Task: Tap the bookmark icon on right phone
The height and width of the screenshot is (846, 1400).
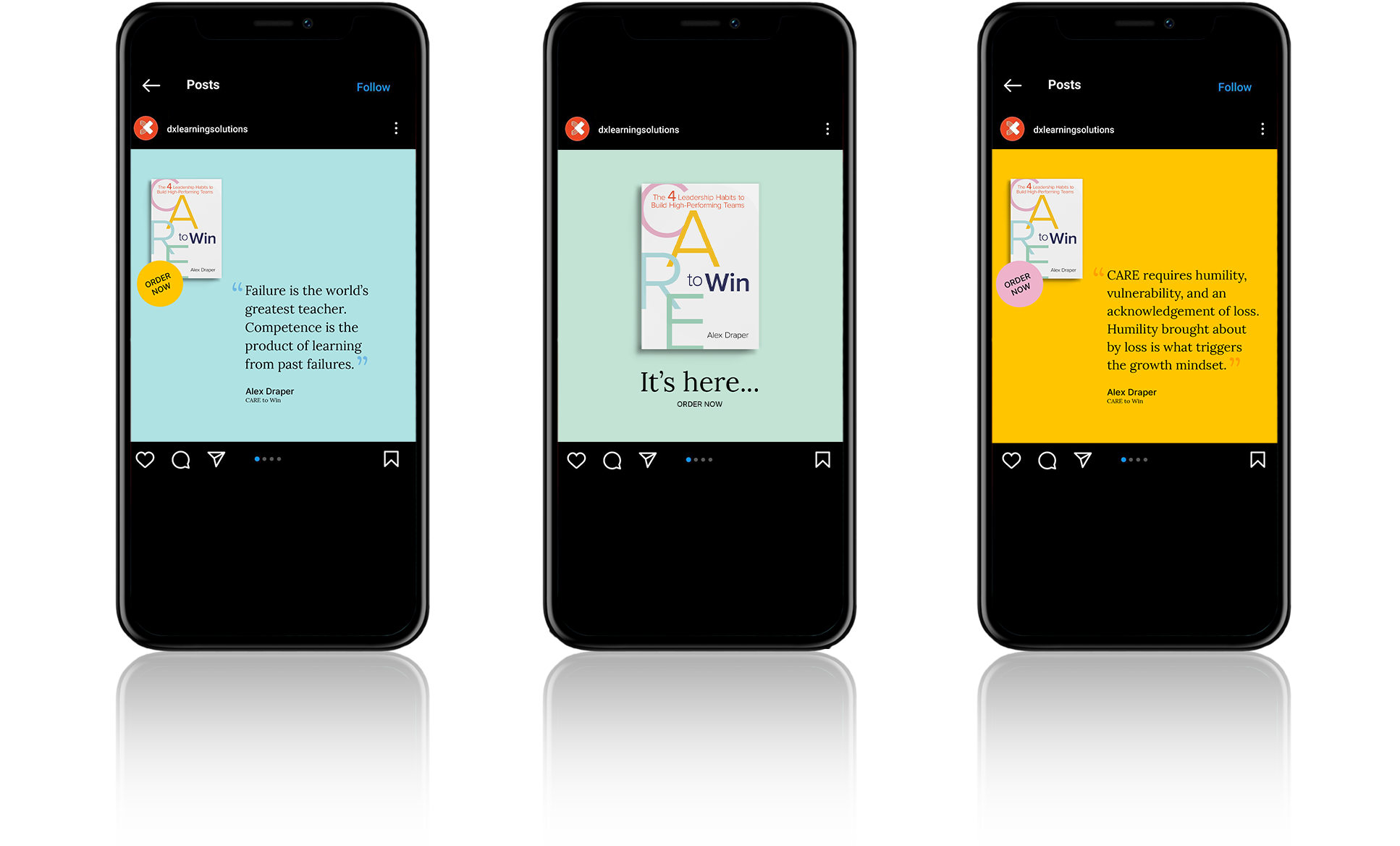Action: [1258, 460]
